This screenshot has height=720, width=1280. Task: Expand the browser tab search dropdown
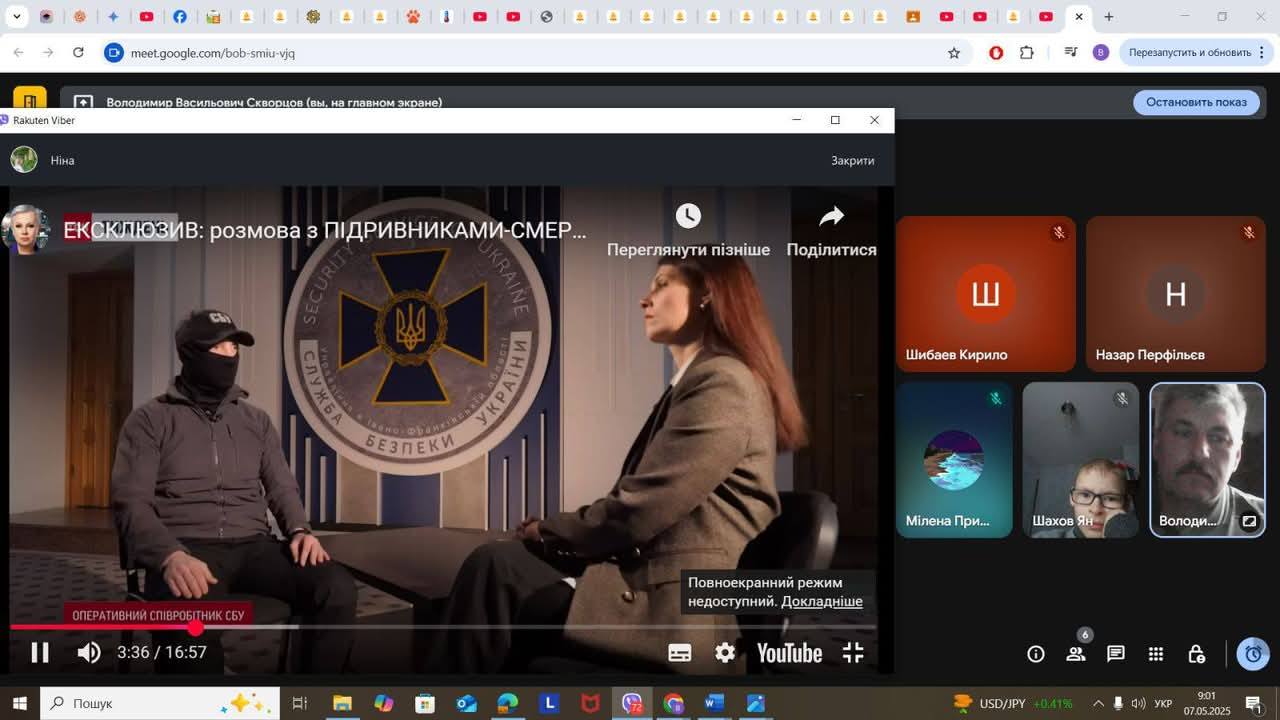pyautogui.click(x=16, y=17)
